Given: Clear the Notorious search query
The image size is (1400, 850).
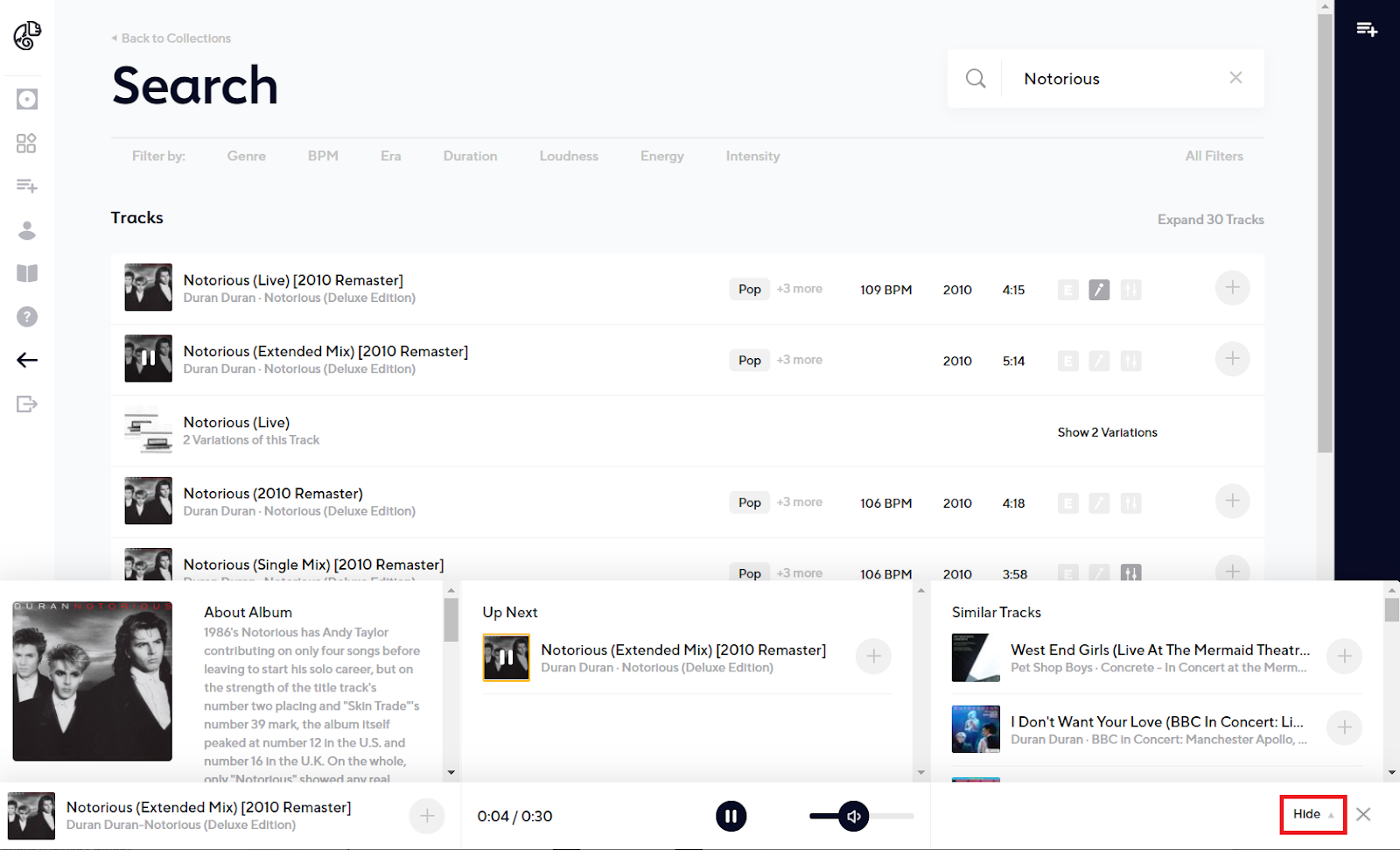Looking at the screenshot, I should pyautogui.click(x=1235, y=78).
